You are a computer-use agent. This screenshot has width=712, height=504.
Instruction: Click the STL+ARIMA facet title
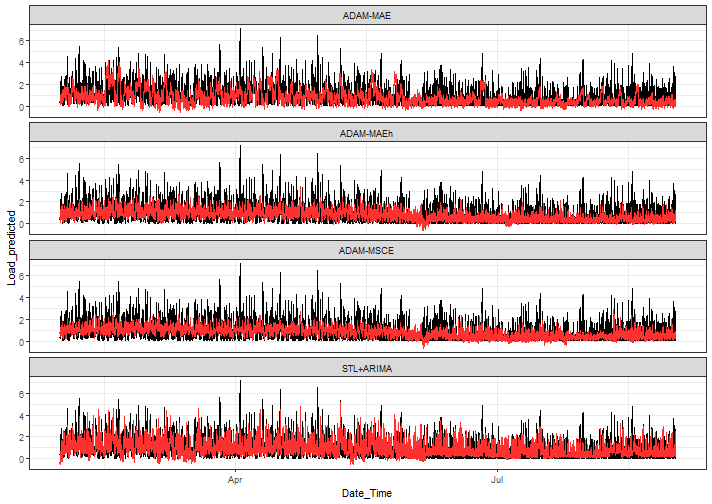click(x=367, y=369)
